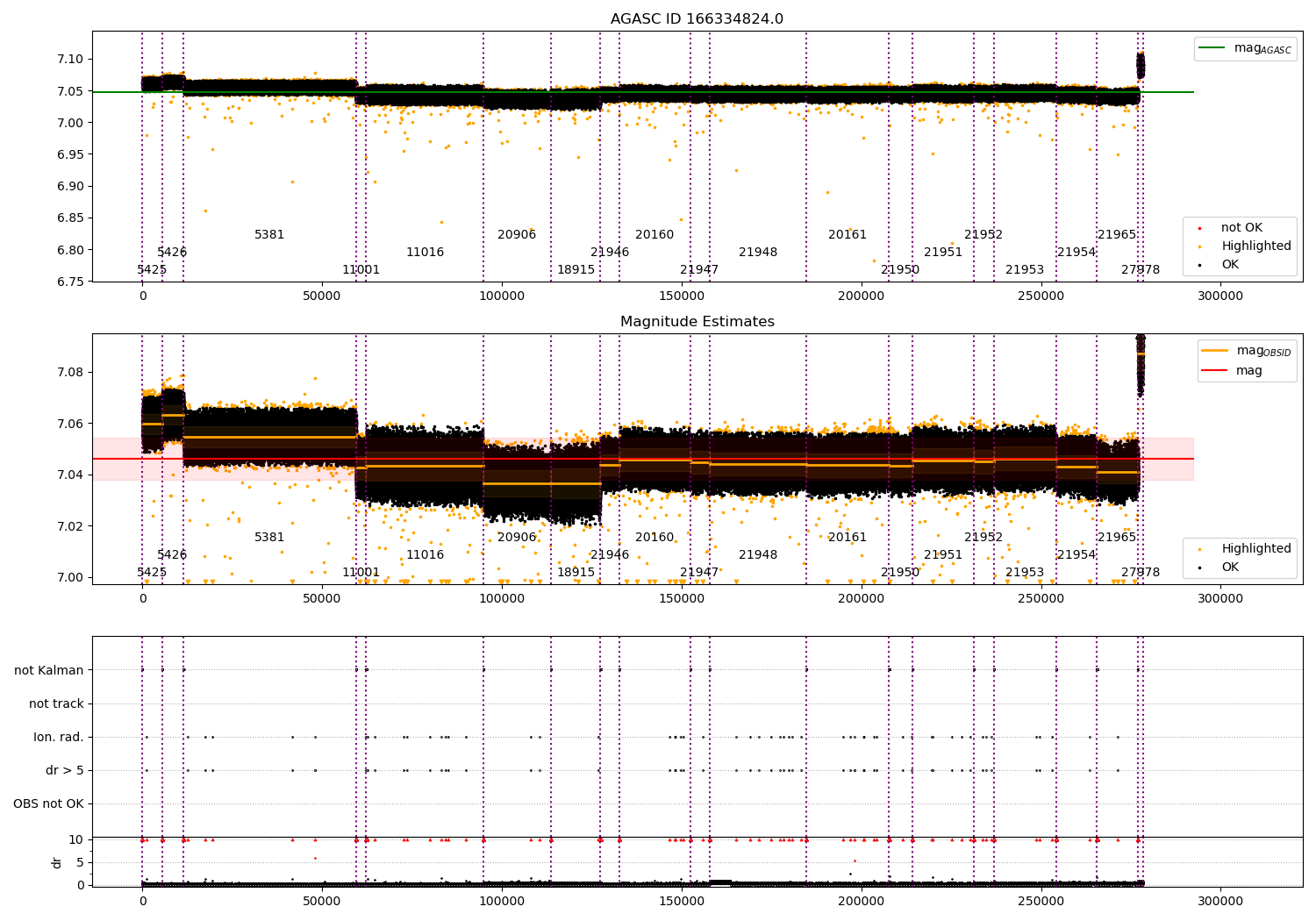1316x921 pixels.
Task: Click 150000 x-tick of top plot
Action: pyautogui.click(x=682, y=296)
